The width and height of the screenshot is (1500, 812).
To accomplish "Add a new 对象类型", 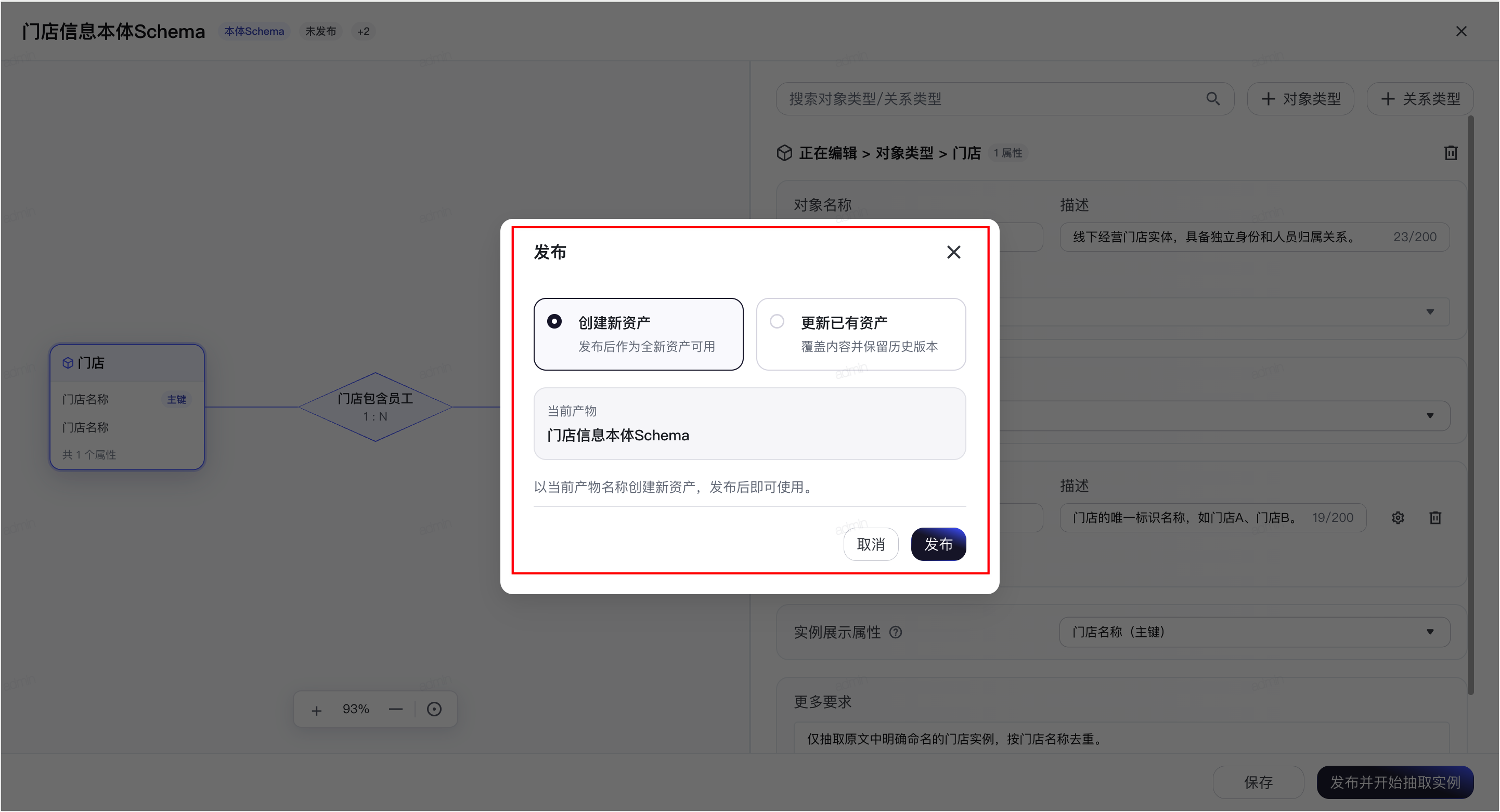I will (x=1300, y=99).
